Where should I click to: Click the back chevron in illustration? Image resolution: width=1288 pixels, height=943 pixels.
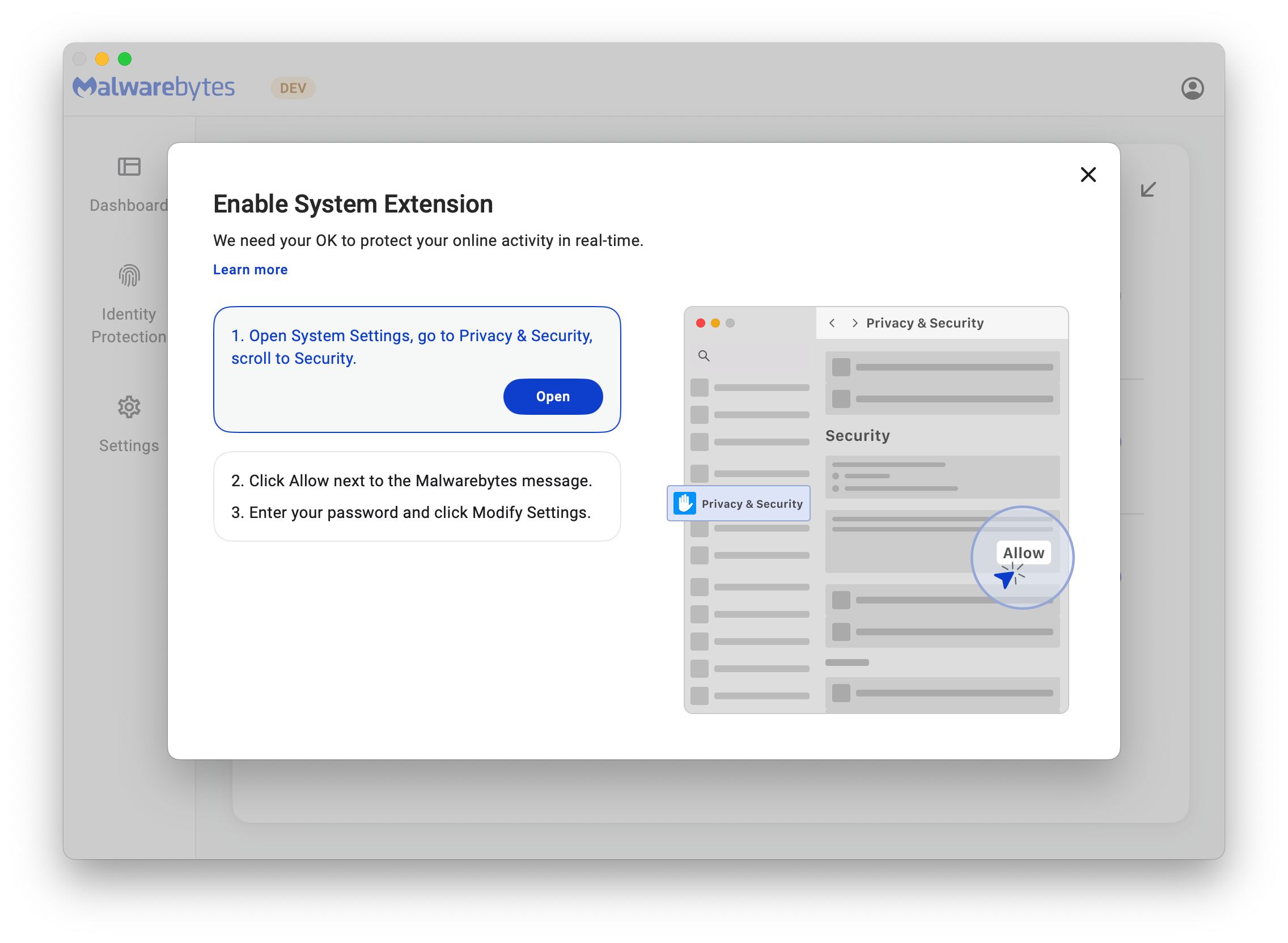pos(832,323)
